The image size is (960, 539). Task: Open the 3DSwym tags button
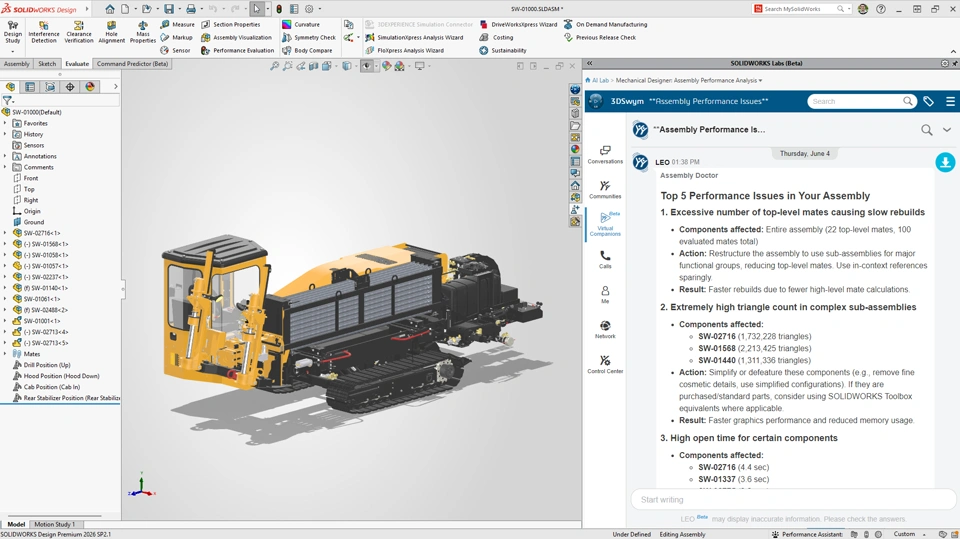click(x=929, y=102)
